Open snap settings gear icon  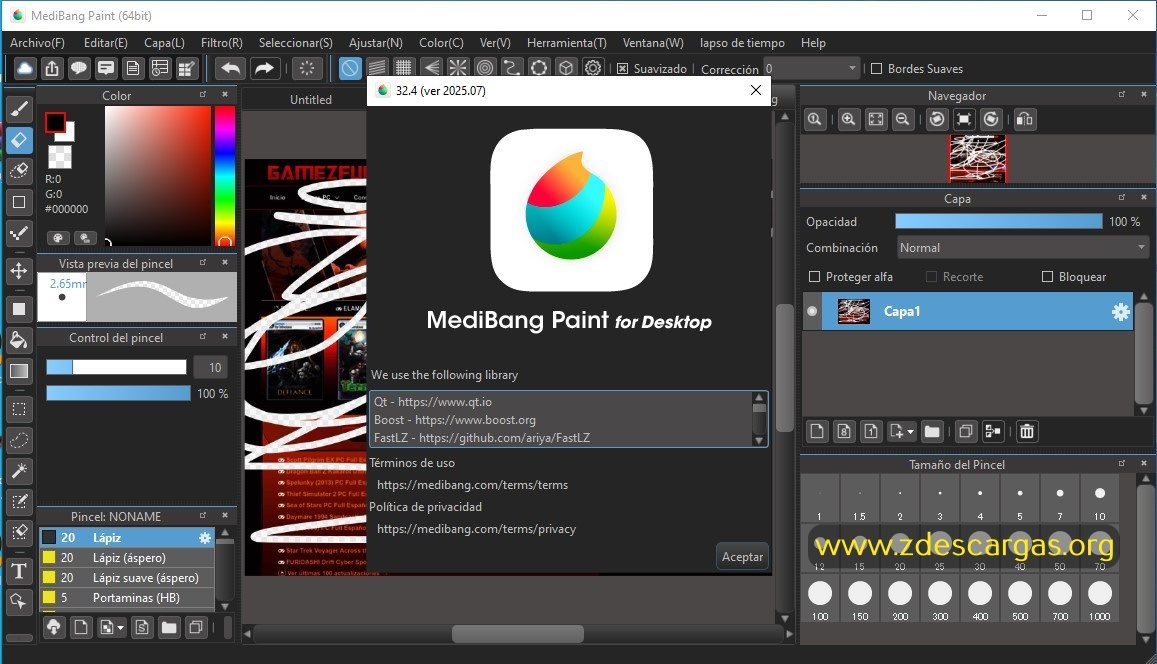pyautogui.click(x=593, y=69)
